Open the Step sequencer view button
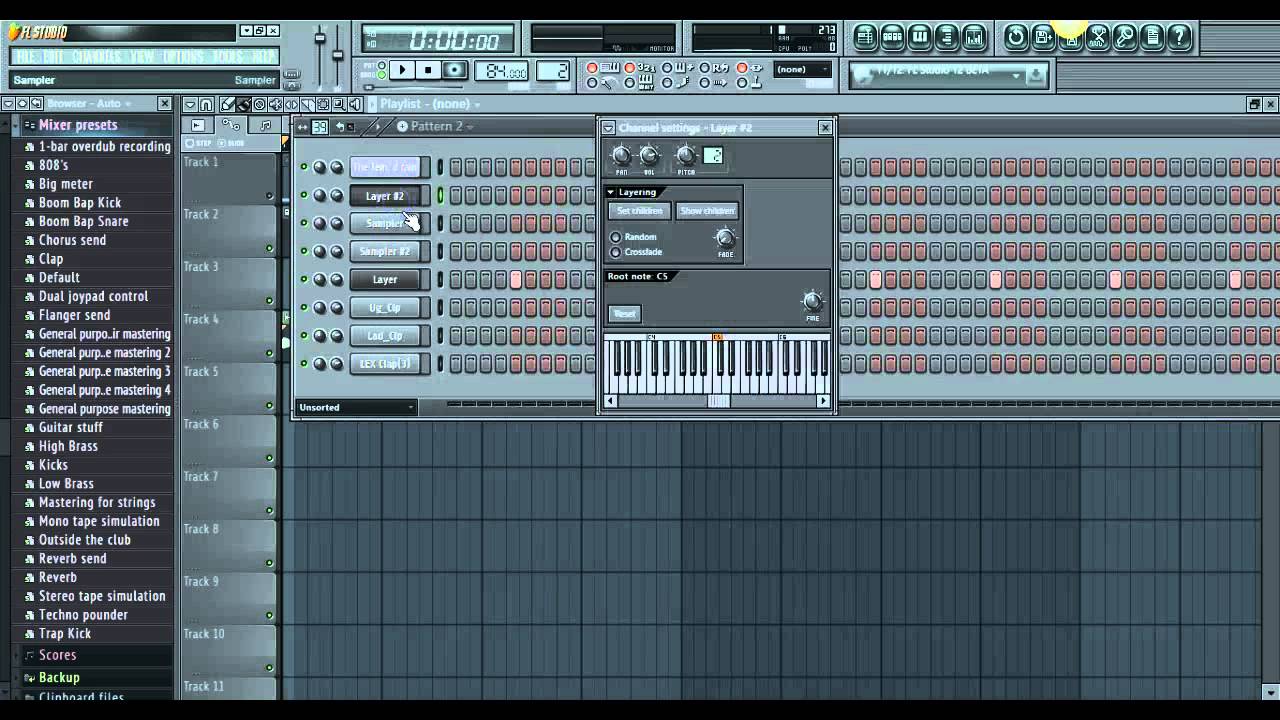 point(892,38)
